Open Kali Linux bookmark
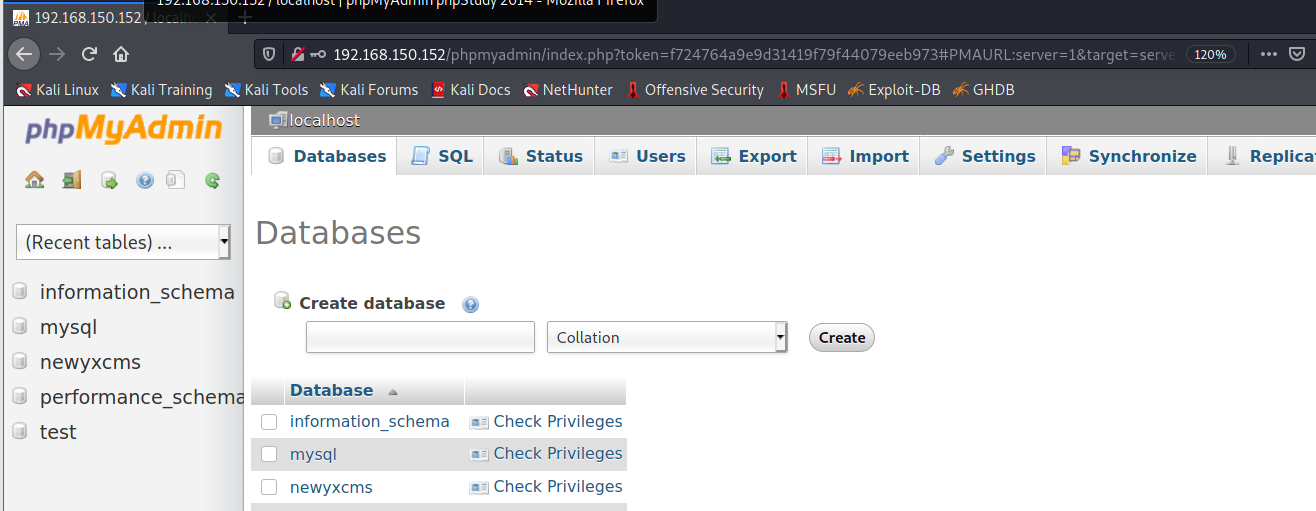 pos(58,90)
